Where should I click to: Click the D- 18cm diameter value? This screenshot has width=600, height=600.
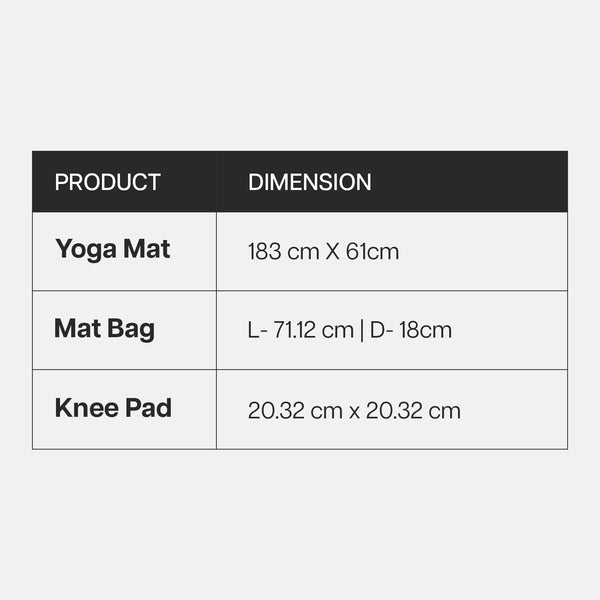click(410, 330)
